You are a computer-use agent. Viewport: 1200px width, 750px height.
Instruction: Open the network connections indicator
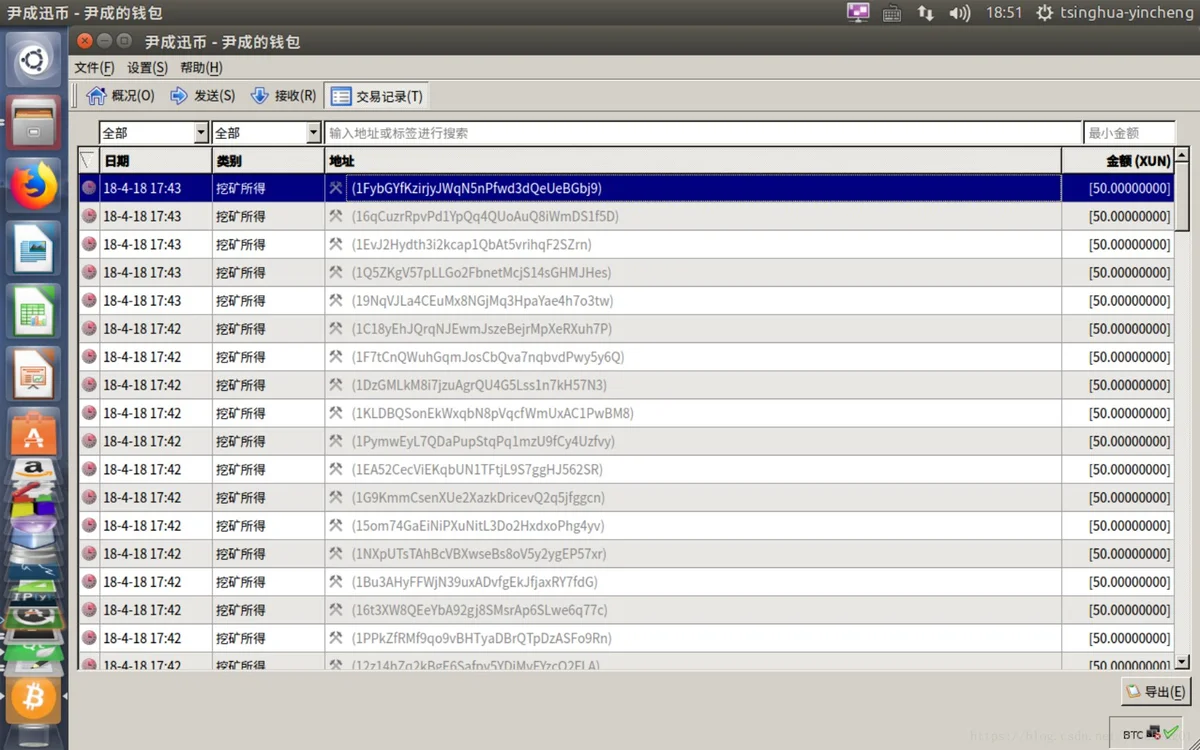tap(926, 13)
